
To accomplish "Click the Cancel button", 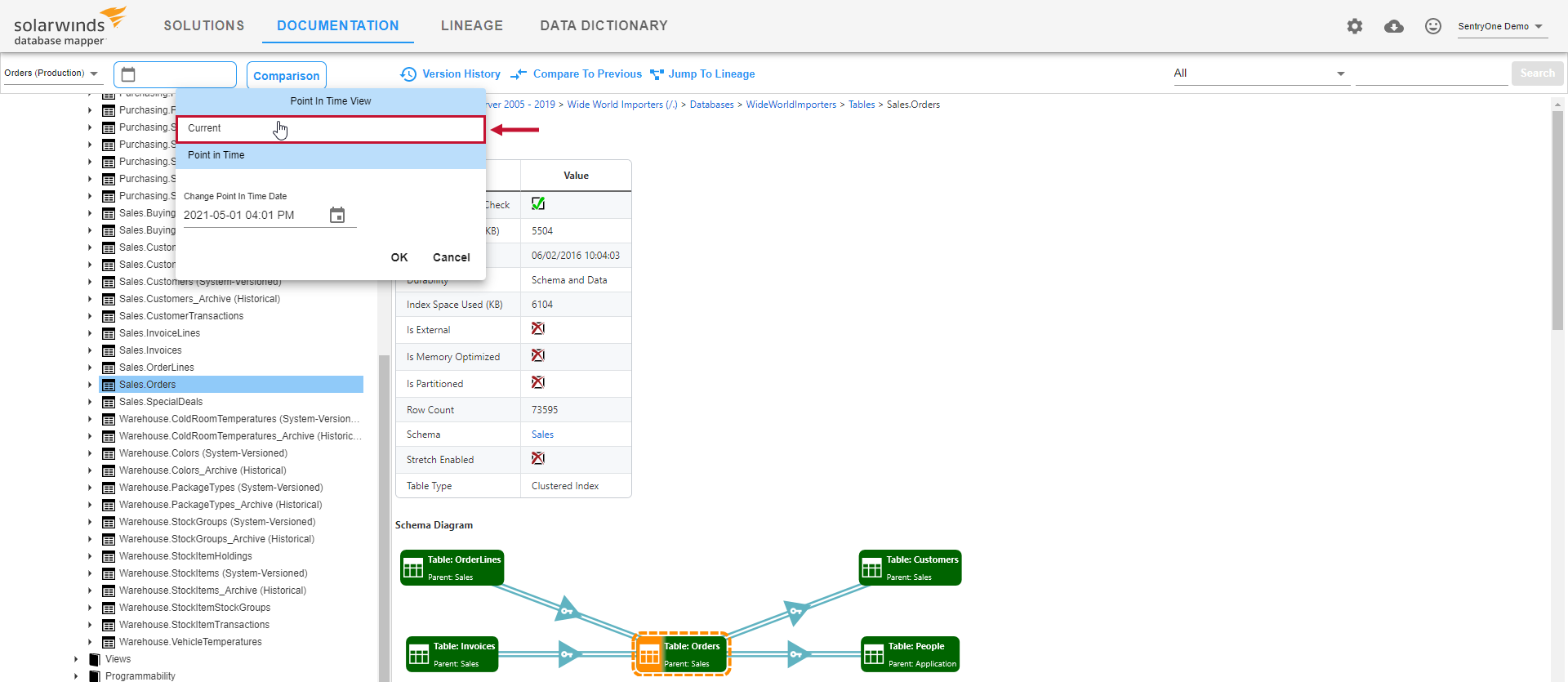I will [452, 257].
